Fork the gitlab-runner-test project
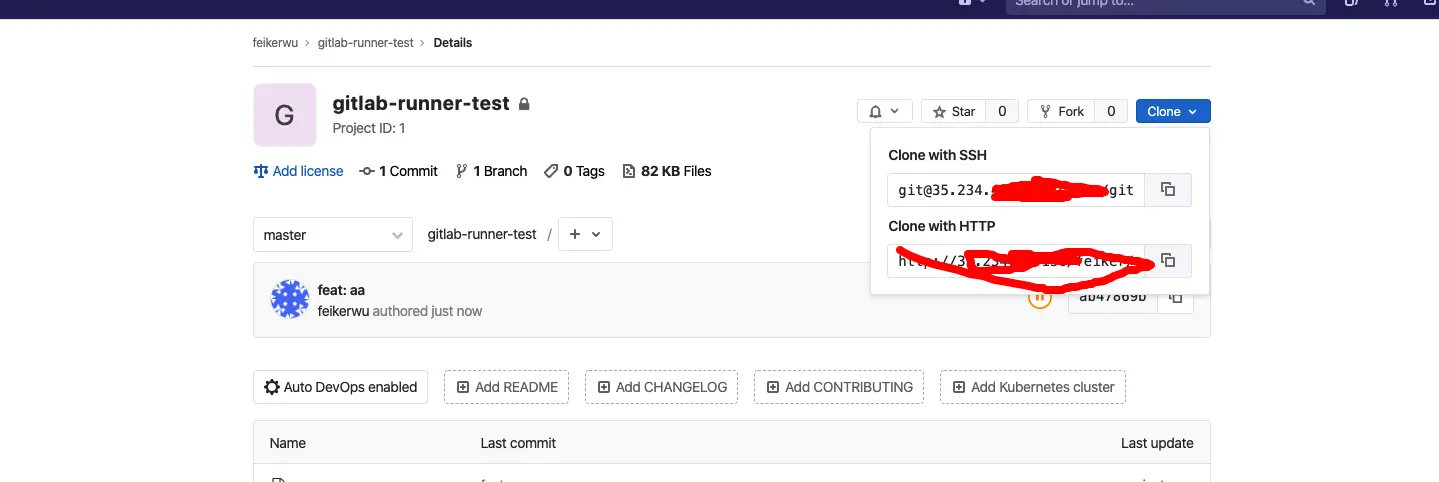The height and width of the screenshot is (482, 1439). [1061, 112]
